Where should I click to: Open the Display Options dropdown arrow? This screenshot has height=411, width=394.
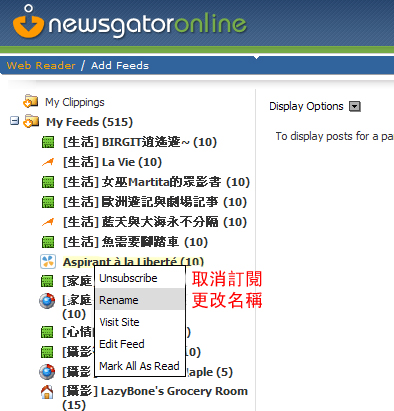(355, 106)
